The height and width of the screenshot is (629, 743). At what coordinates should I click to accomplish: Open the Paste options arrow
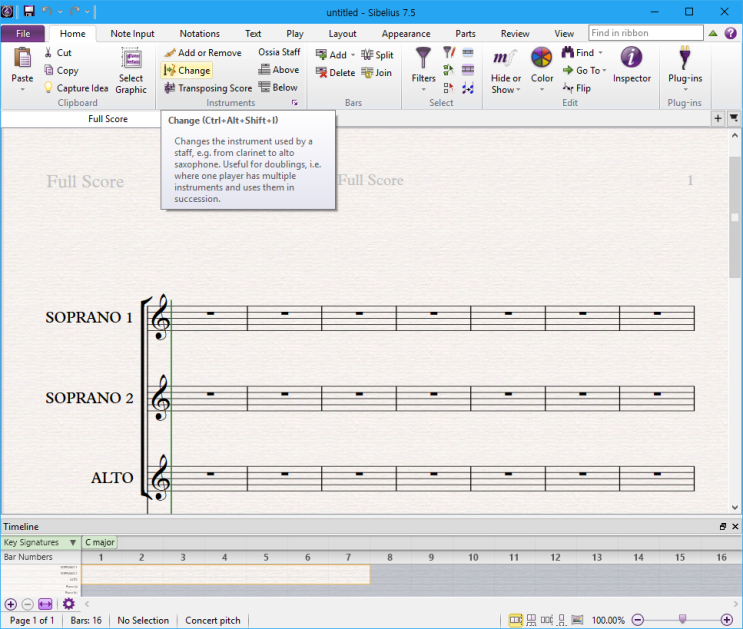tap(22, 89)
